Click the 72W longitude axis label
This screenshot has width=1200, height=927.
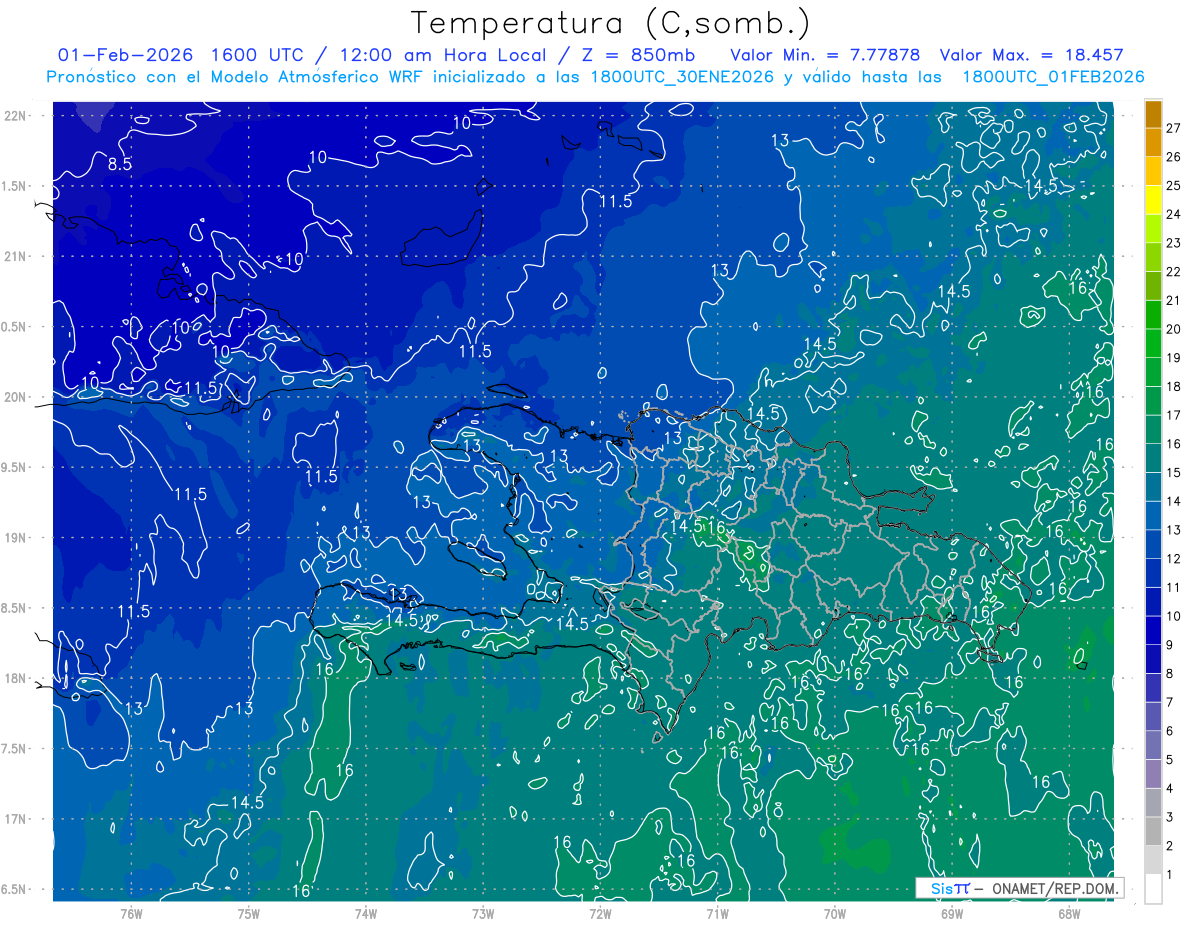pyautogui.click(x=600, y=913)
